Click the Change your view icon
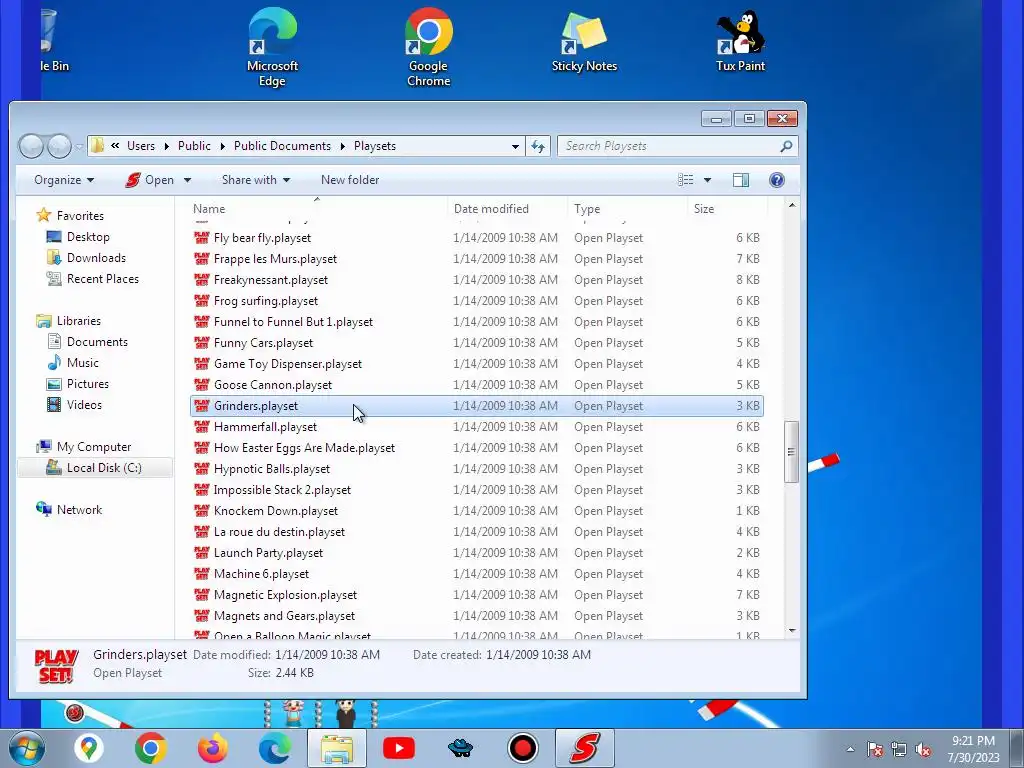Screen dimensions: 1024x768 pyautogui.click(x=686, y=180)
